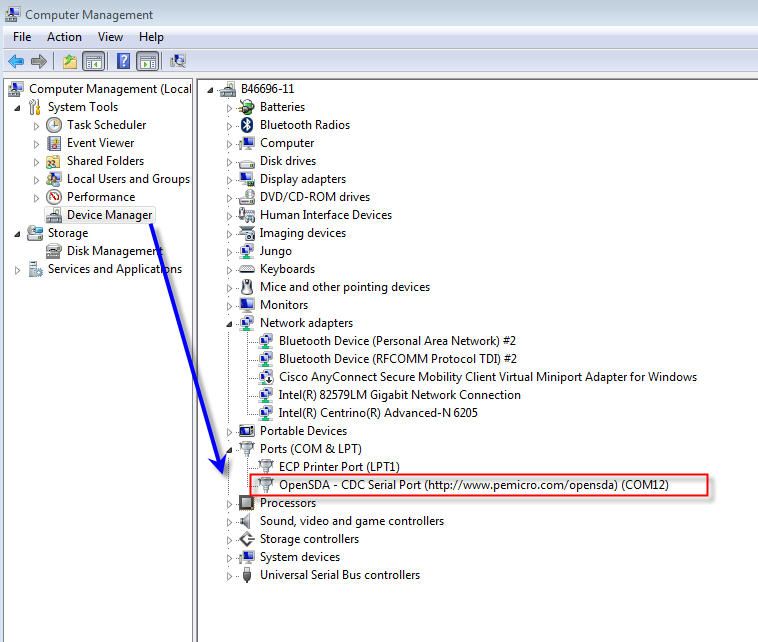The height and width of the screenshot is (642, 758).
Task: Toggle Show/Hide Console Tree toolbar icon
Action: [x=94, y=61]
